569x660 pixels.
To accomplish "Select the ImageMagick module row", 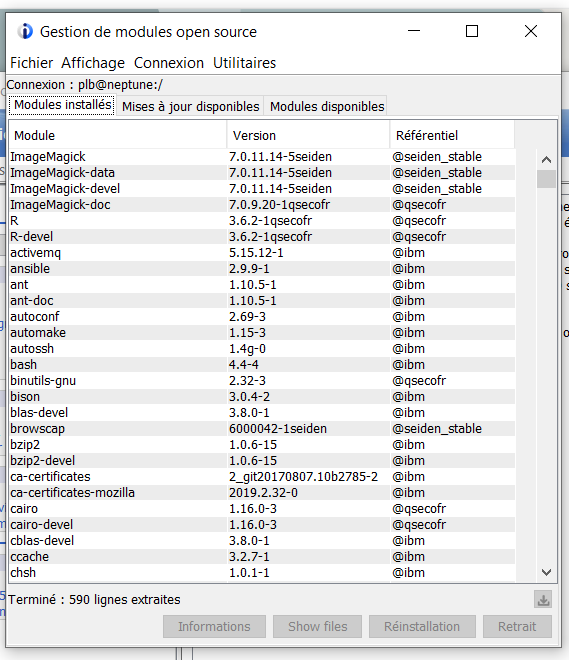I will tap(262, 157).
